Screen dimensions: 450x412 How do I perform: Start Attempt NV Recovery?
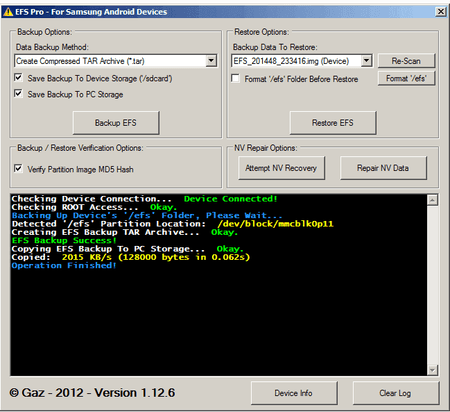click(281, 168)
